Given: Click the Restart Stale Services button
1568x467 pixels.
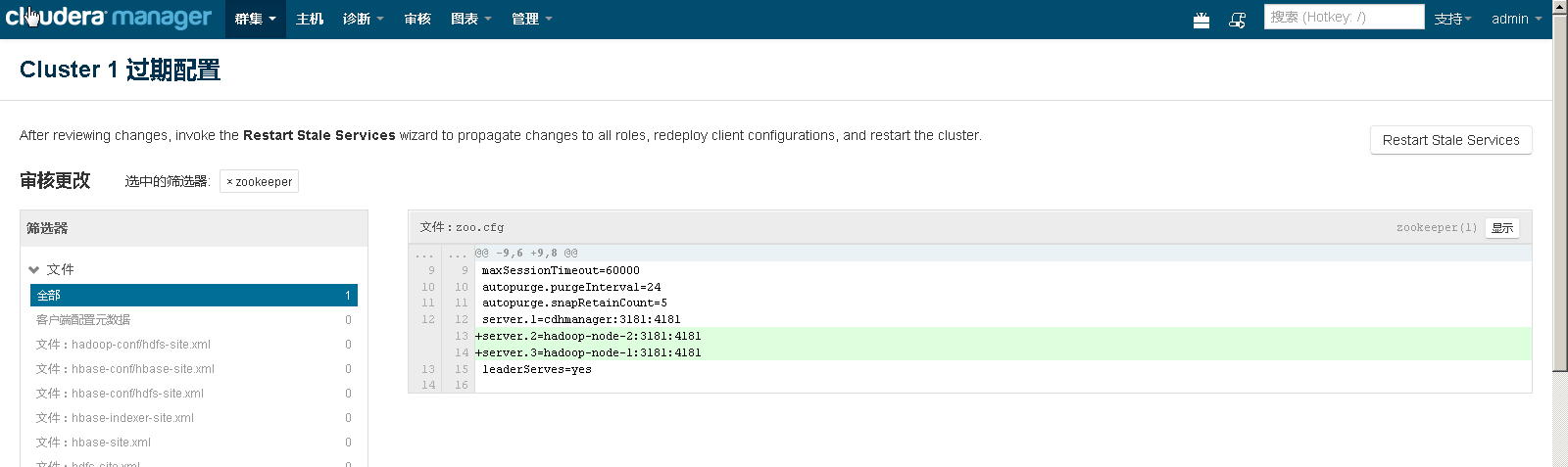Looking at the screenshot, I should [1450, 140].
